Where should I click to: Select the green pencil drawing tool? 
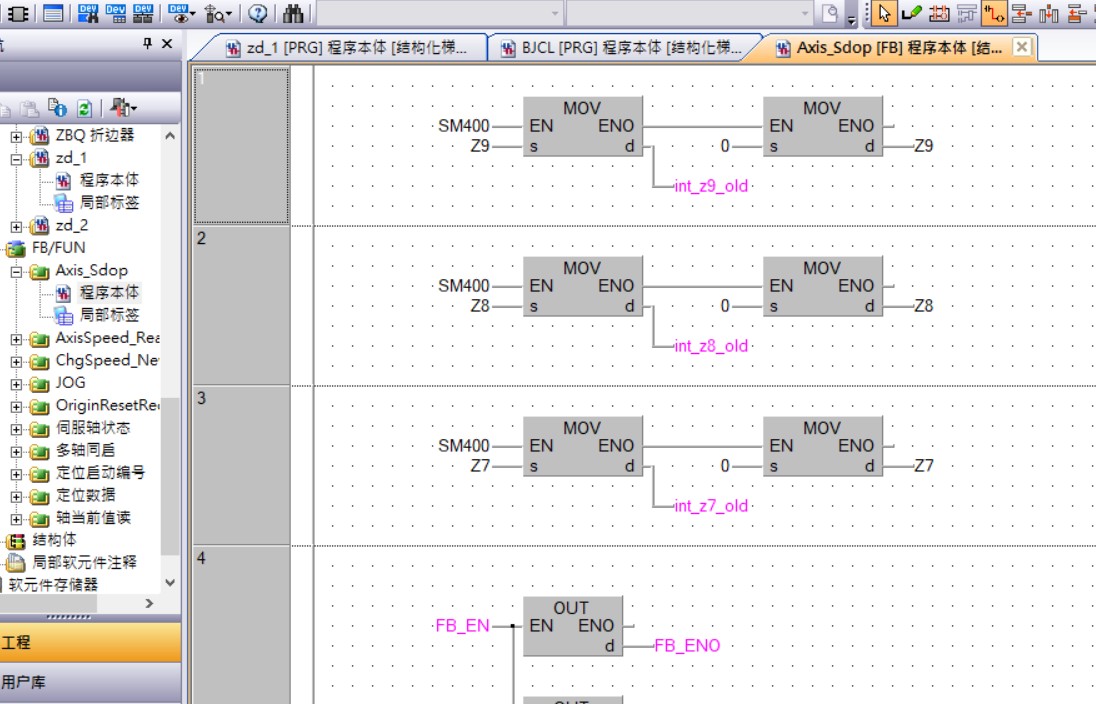tap(911, 13)
